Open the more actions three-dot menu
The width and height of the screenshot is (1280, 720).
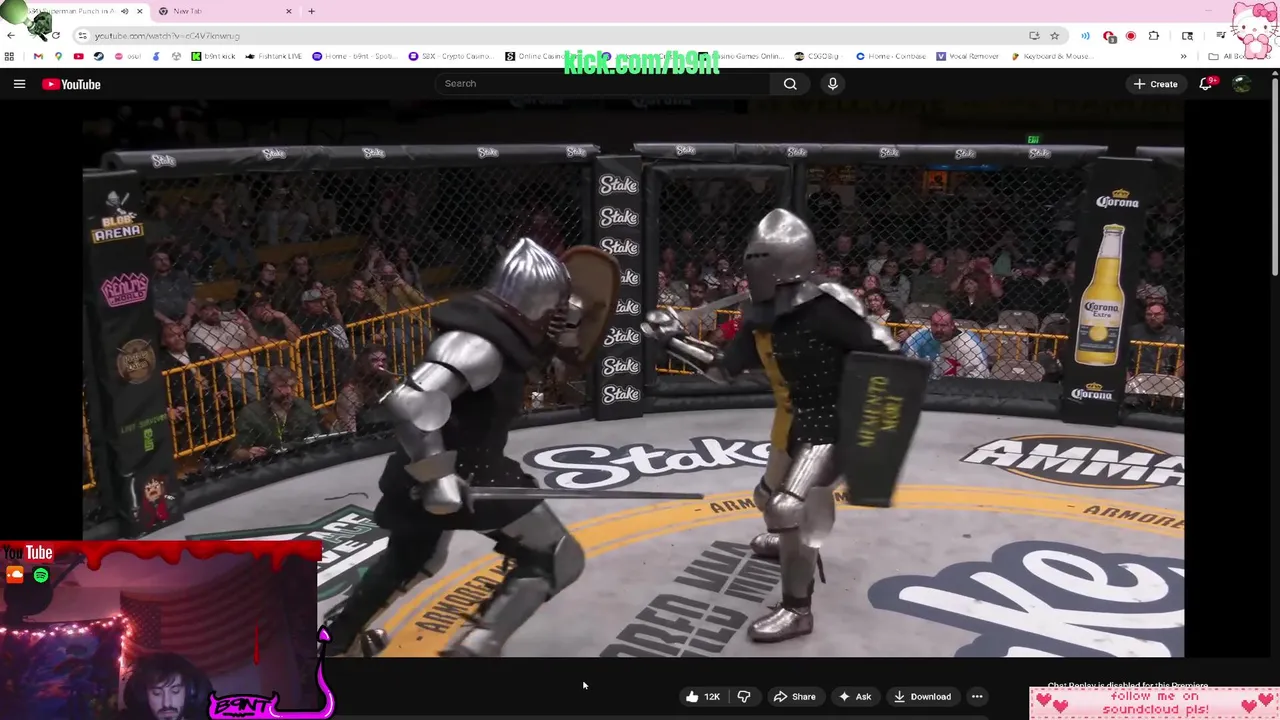click(977, 697)
